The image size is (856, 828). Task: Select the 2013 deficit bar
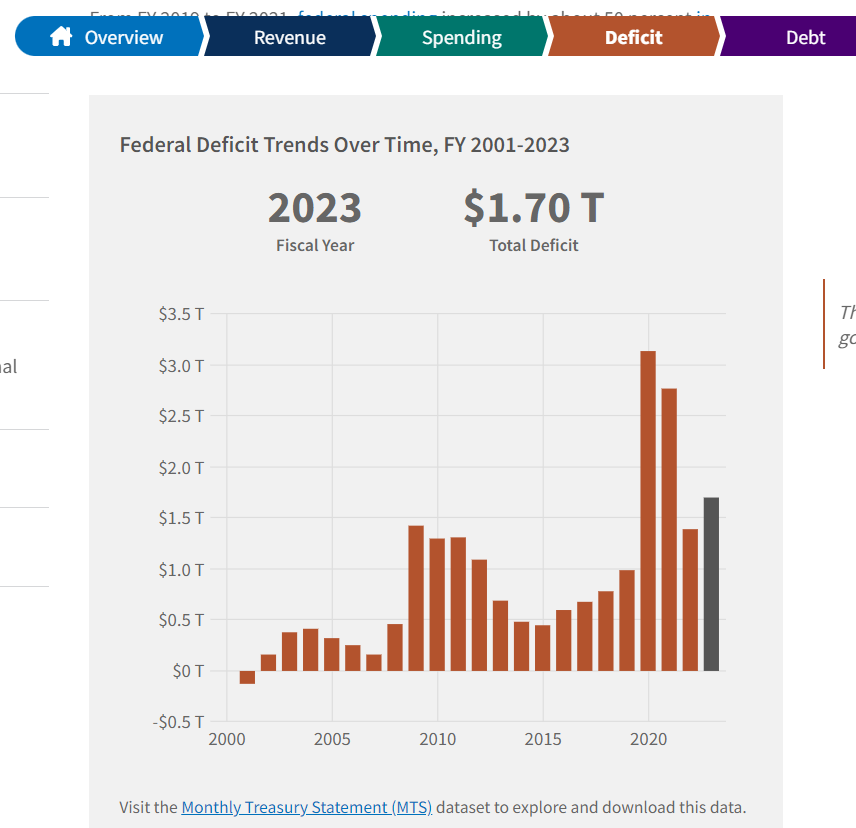click(501, 636)
